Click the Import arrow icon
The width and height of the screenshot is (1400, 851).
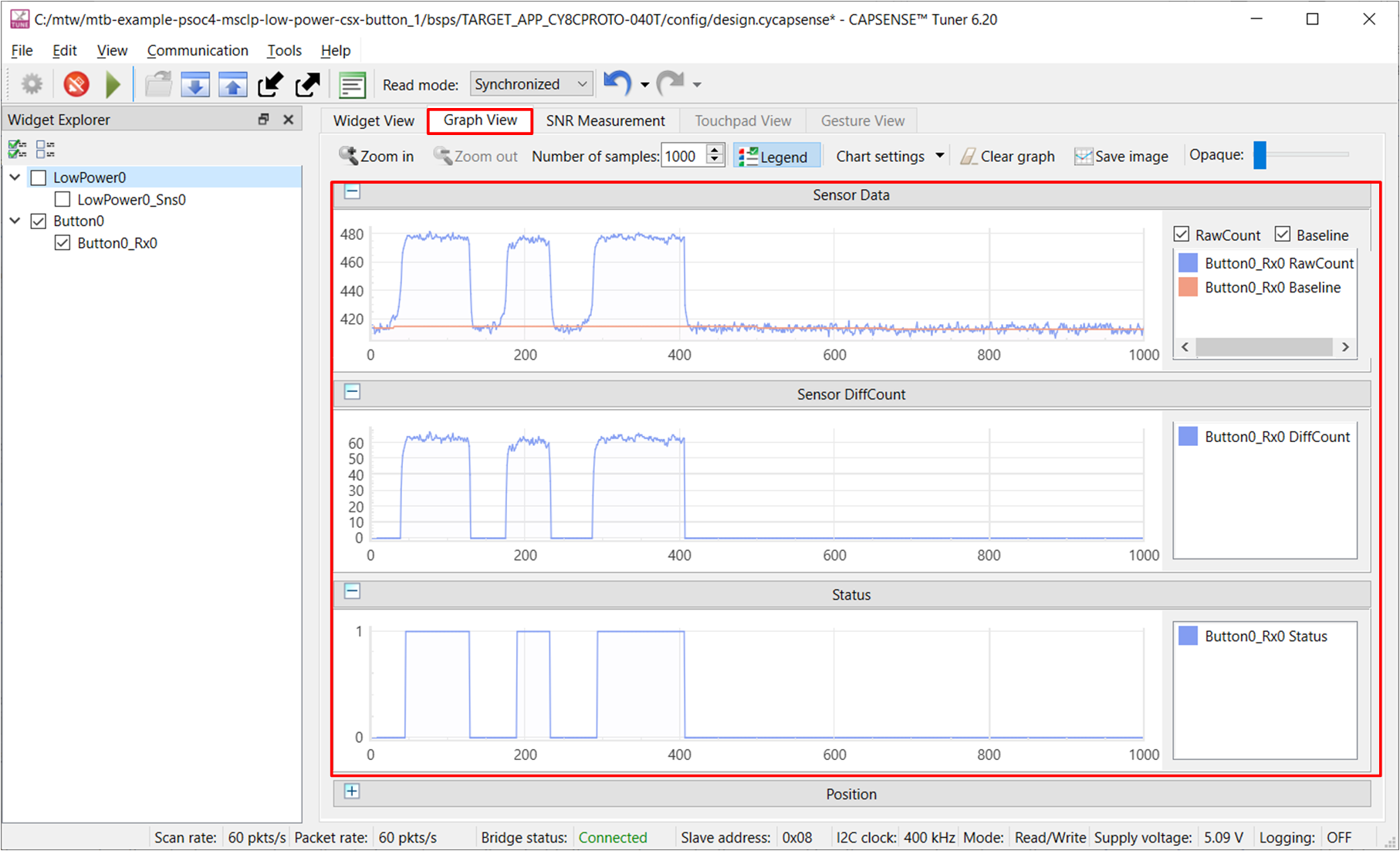[270, 84]
